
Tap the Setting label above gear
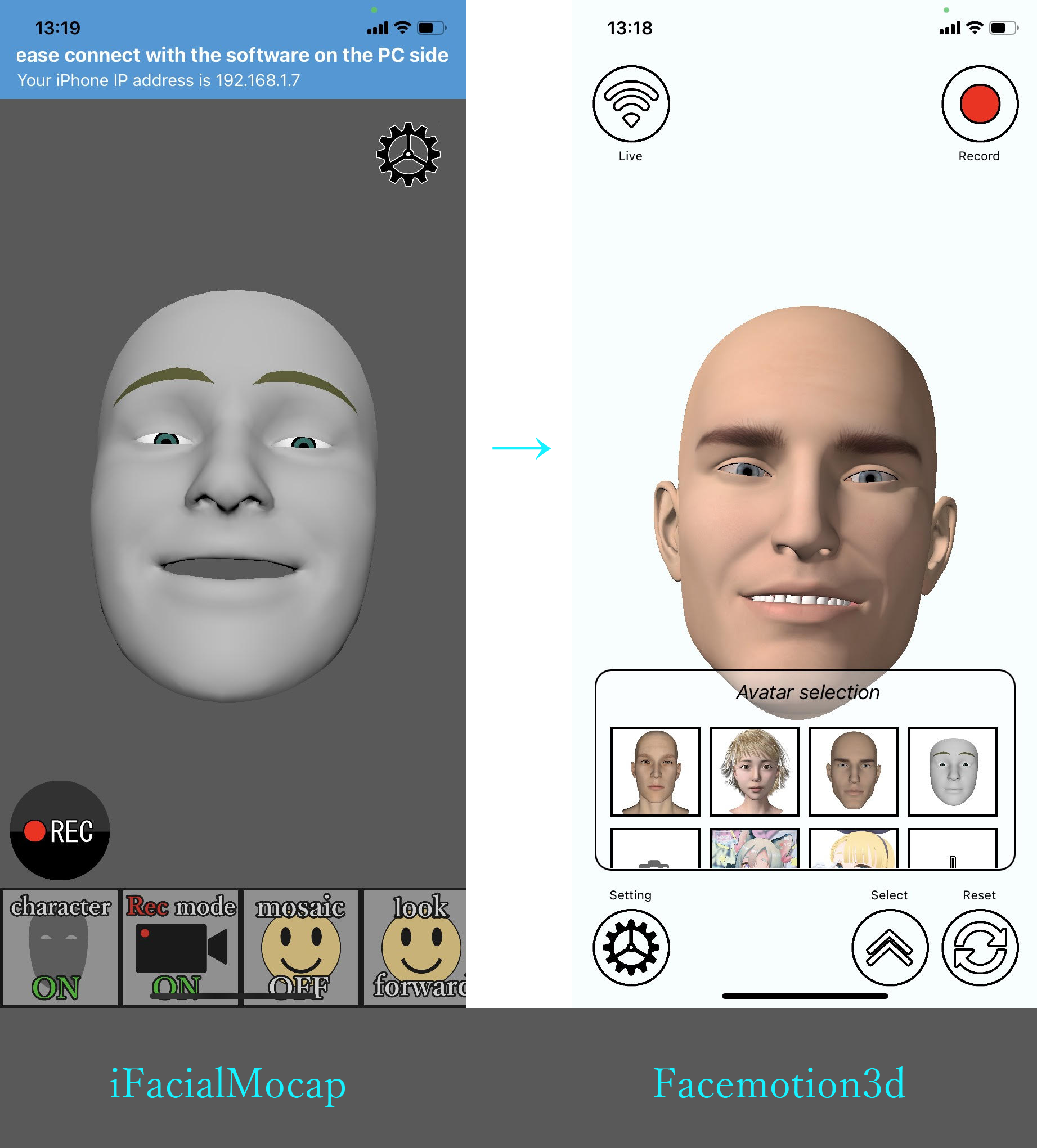coord(631,895)
